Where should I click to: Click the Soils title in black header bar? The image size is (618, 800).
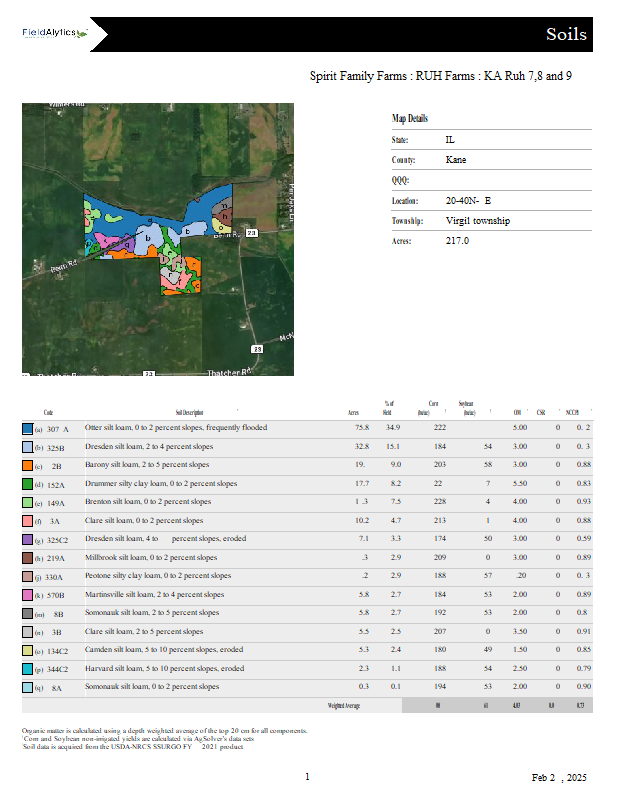click(566, 35)
